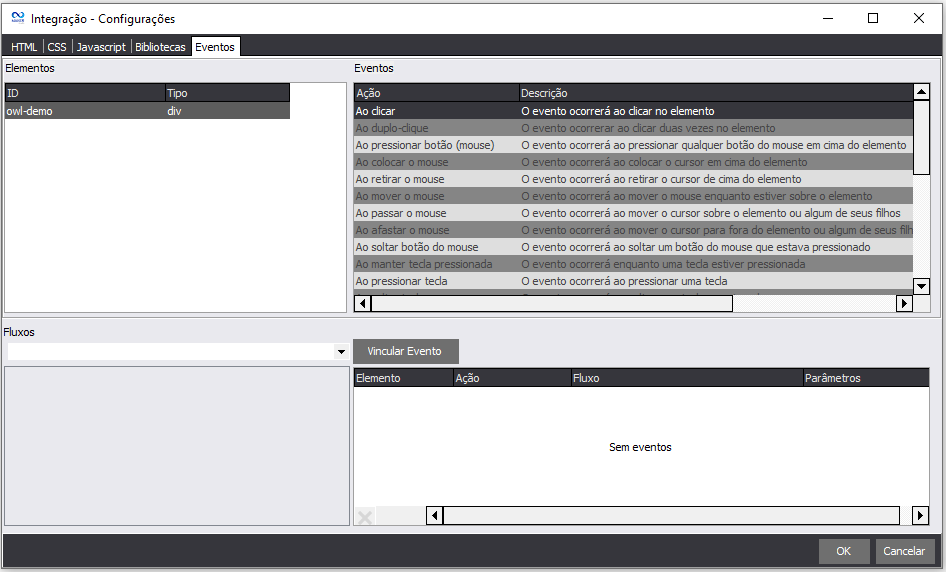Go to the Bibliotecas tab
The image size is (946, 572).
160,47
